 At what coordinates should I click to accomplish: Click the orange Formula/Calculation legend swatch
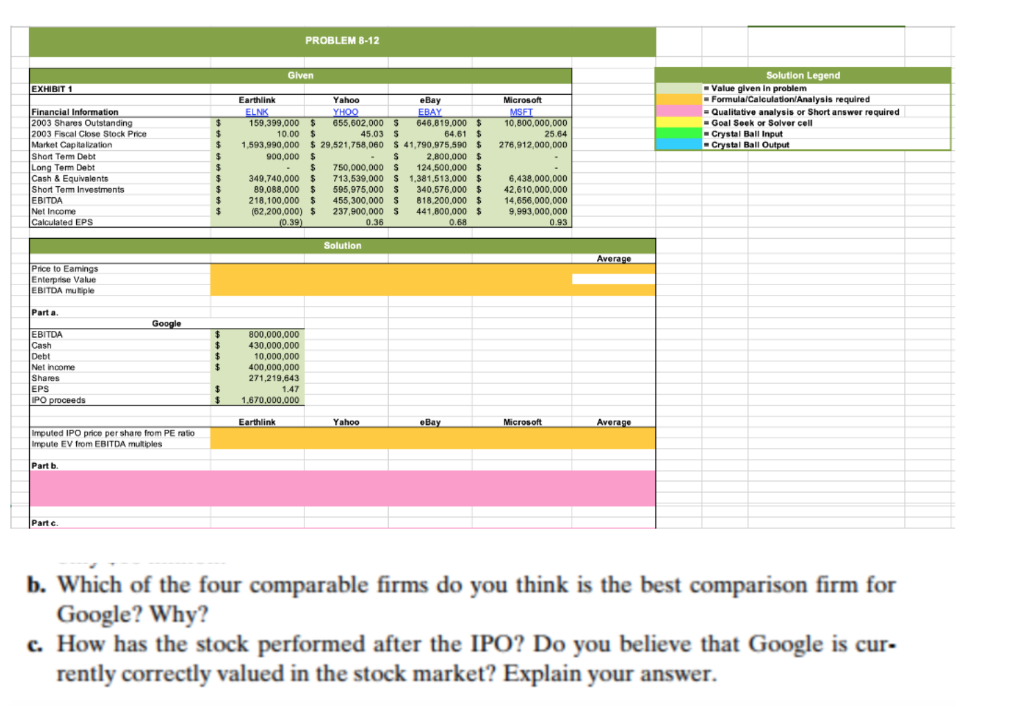(x=679, y=99)
